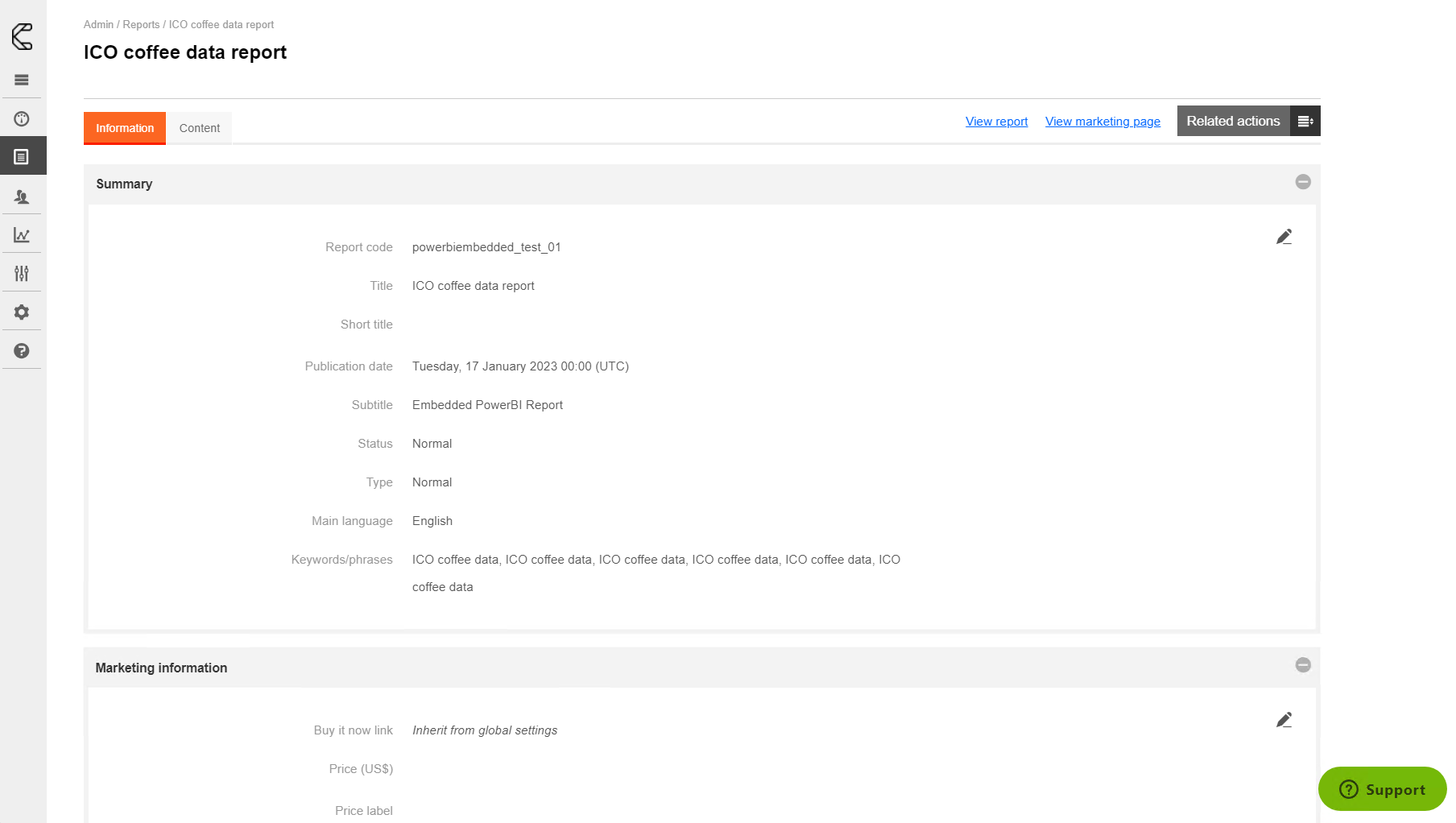Viewport: 1456px width, 823px height.
Task: Click the help question mark icon
Action: 22,351
